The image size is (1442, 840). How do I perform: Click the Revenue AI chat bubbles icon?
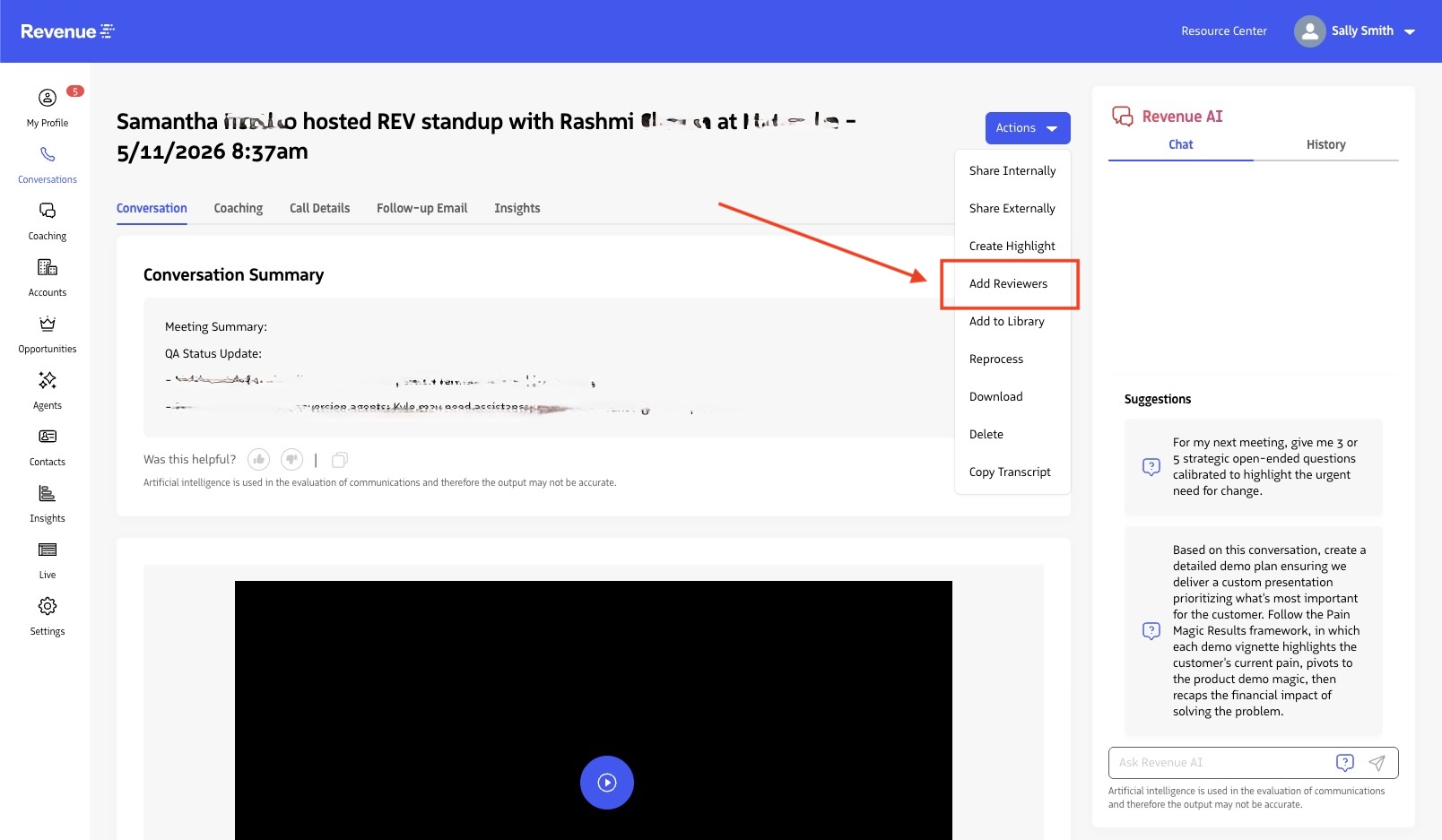pyautogui.click(x=1122, y=117)
